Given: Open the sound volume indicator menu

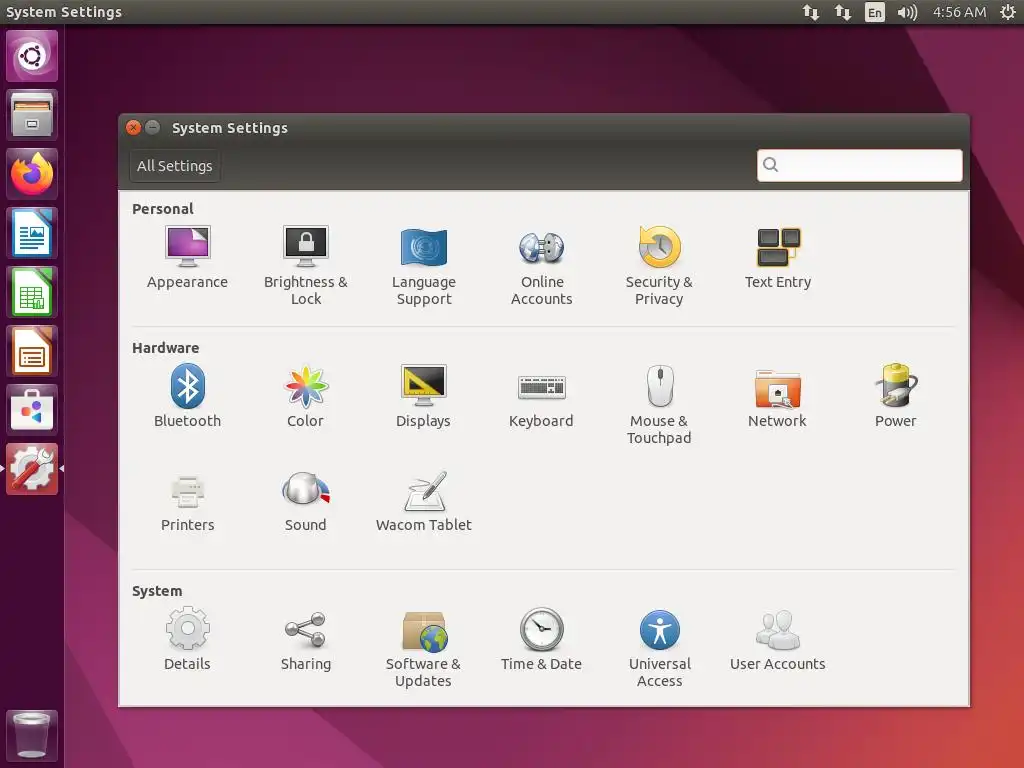Looking at the screenshot, I should (x=907, y=12).
